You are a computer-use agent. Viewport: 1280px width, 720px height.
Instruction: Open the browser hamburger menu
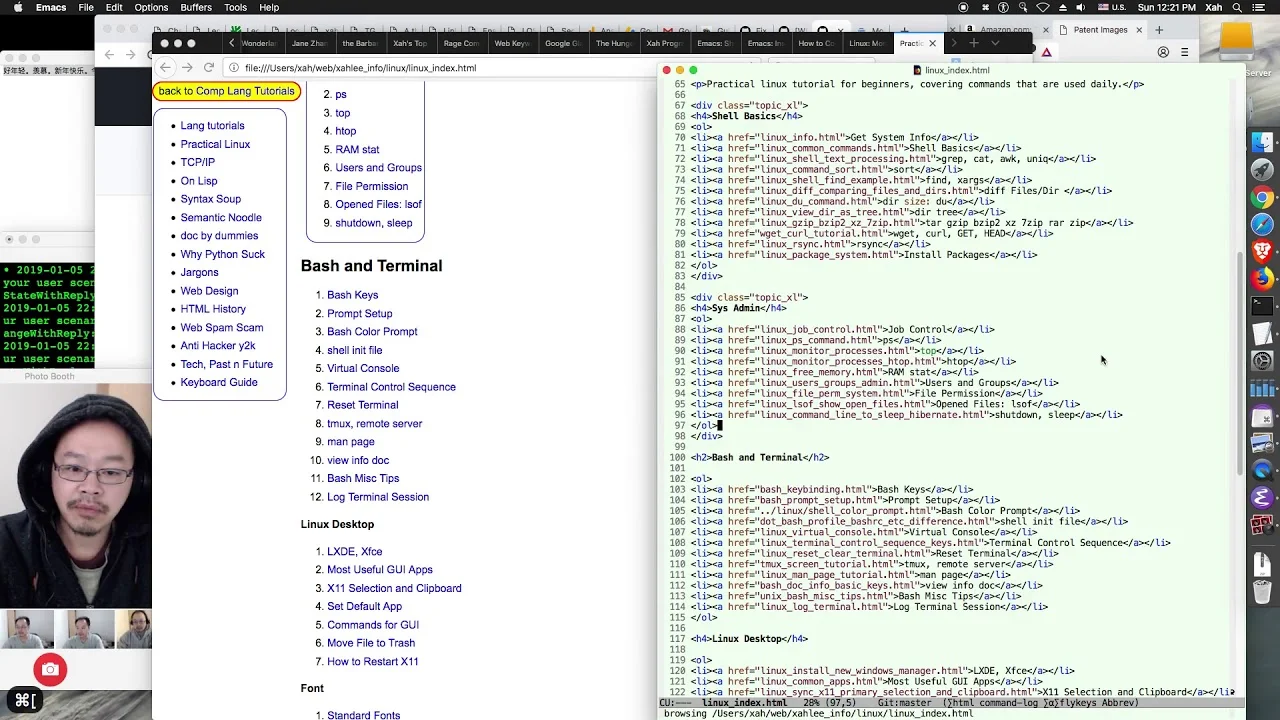tap(1185, 52)
